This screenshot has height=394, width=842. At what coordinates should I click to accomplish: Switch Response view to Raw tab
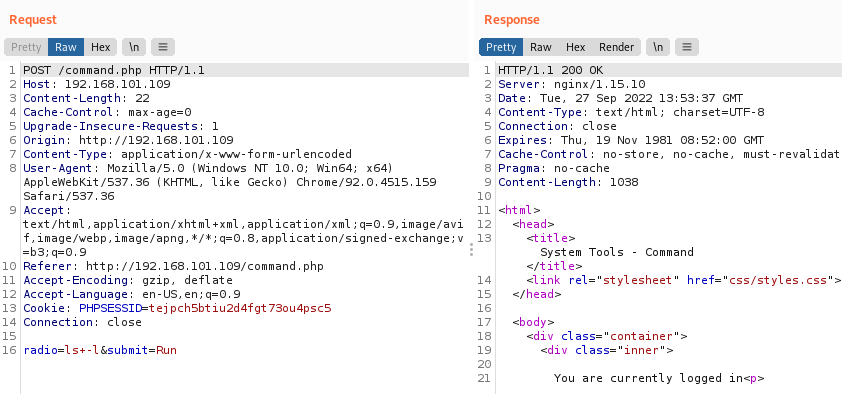click(541, 47)
